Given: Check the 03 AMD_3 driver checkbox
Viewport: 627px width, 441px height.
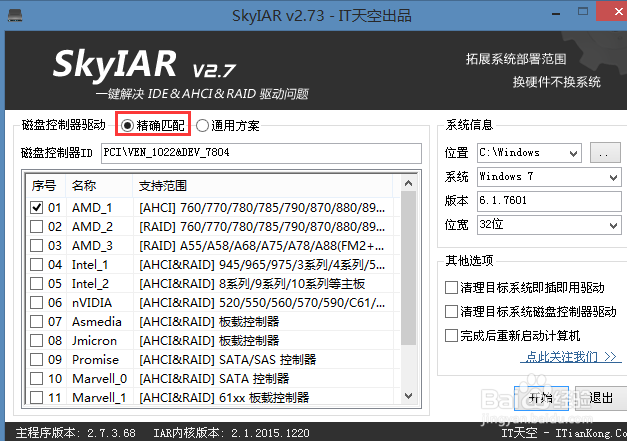Looking at the screenshot, I should (36, 245).
